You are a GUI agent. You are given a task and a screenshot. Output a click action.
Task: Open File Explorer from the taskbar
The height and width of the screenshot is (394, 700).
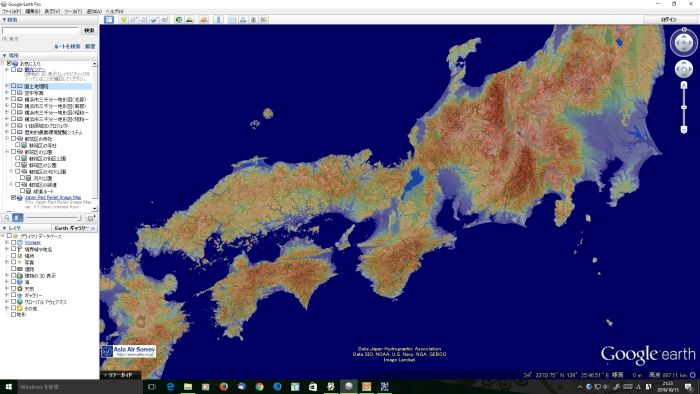188,386
